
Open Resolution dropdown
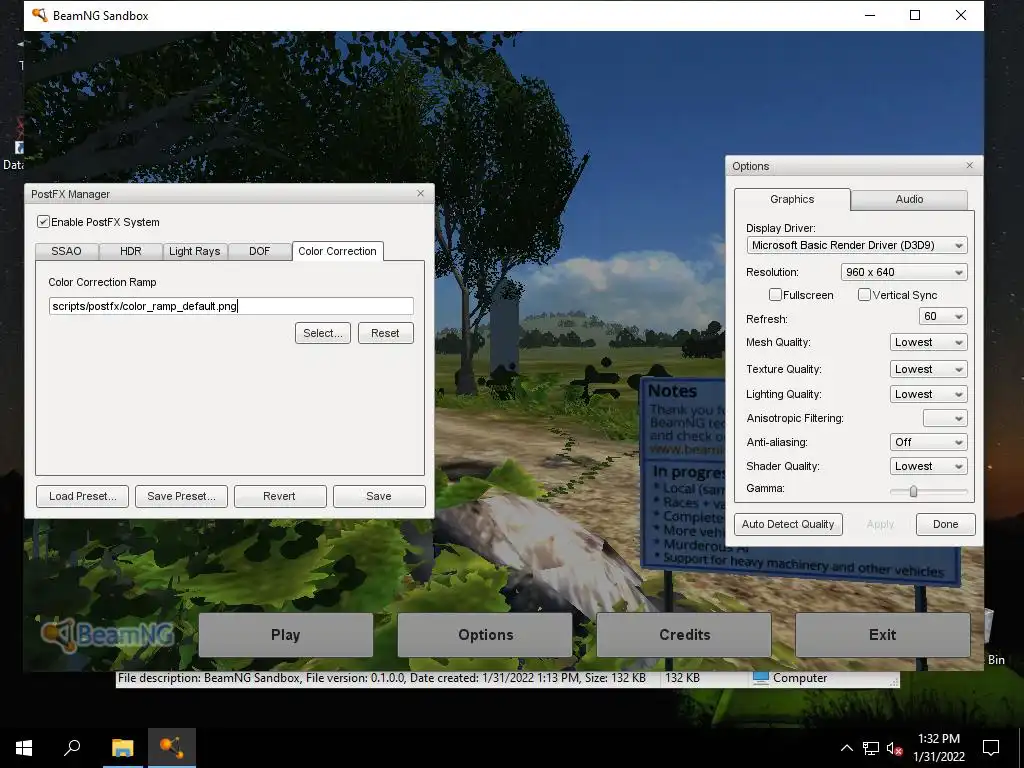click(904, 272)
